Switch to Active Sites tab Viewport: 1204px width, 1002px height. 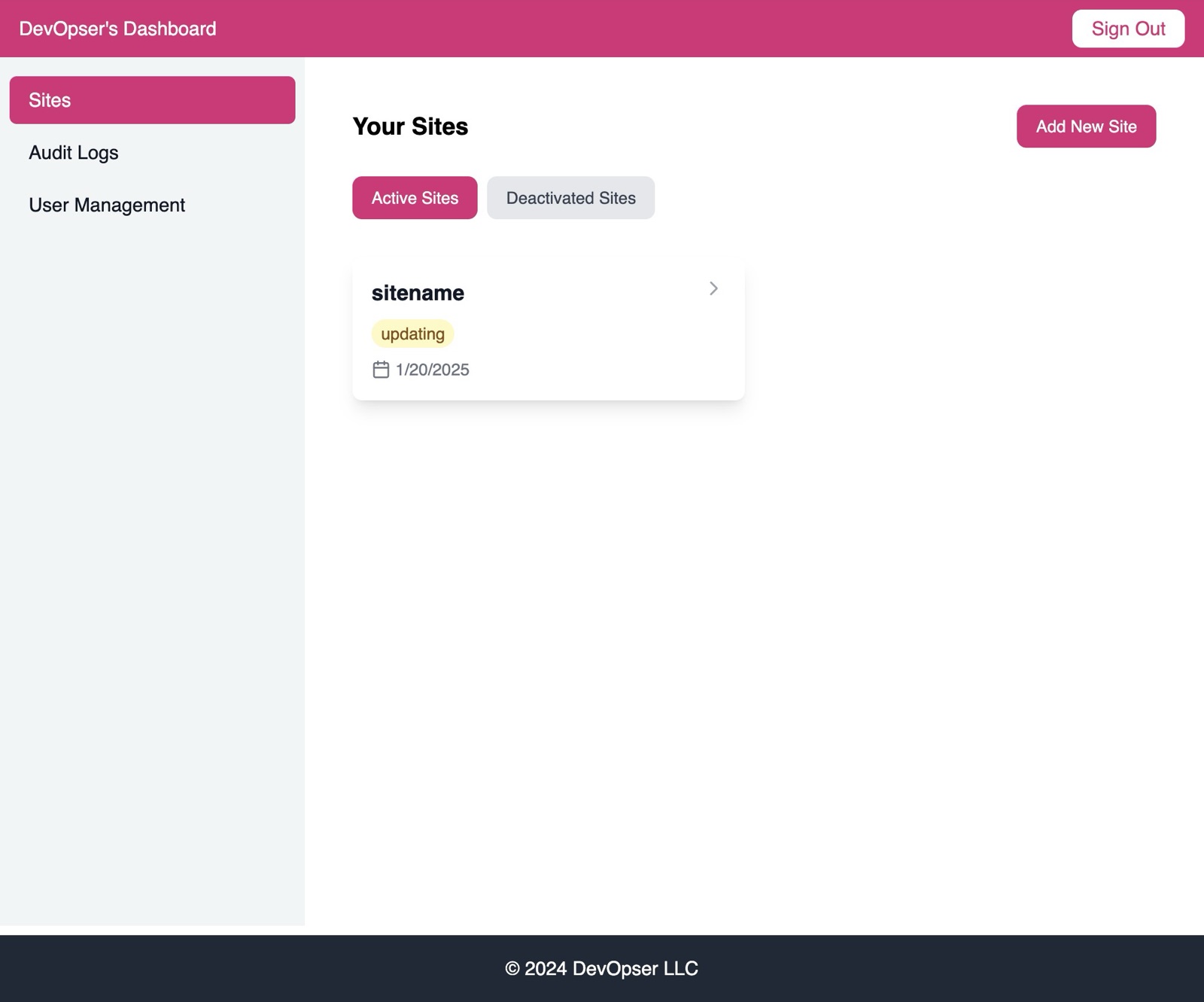click(x=415, y=198)
